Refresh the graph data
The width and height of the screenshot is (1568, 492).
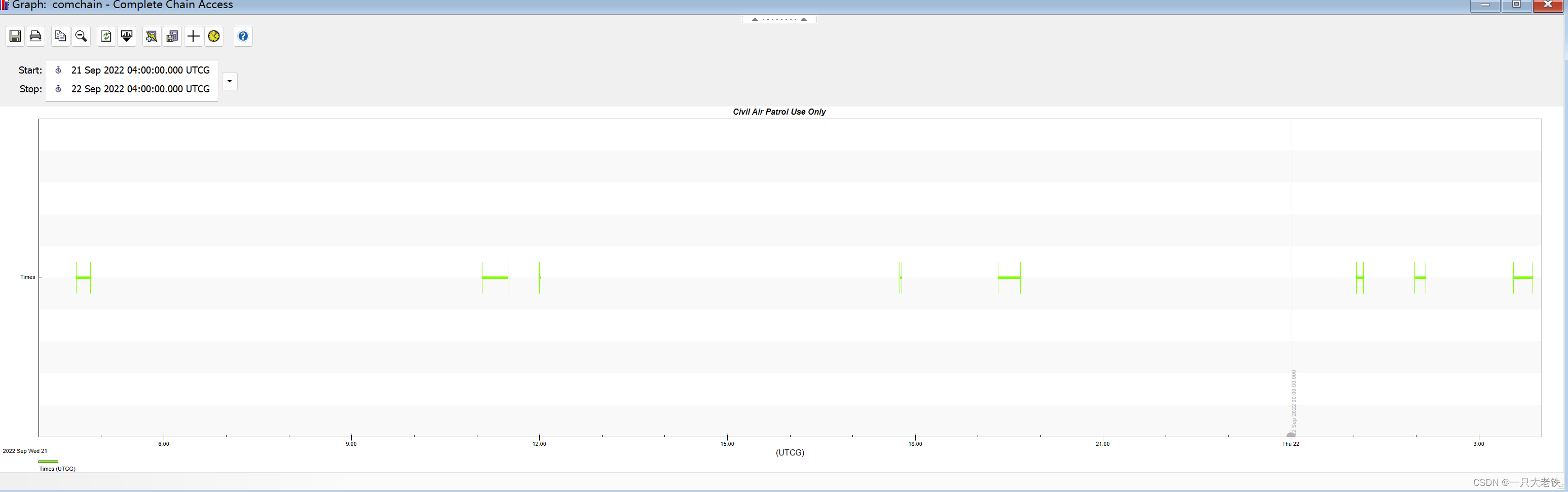pos(106,37)
